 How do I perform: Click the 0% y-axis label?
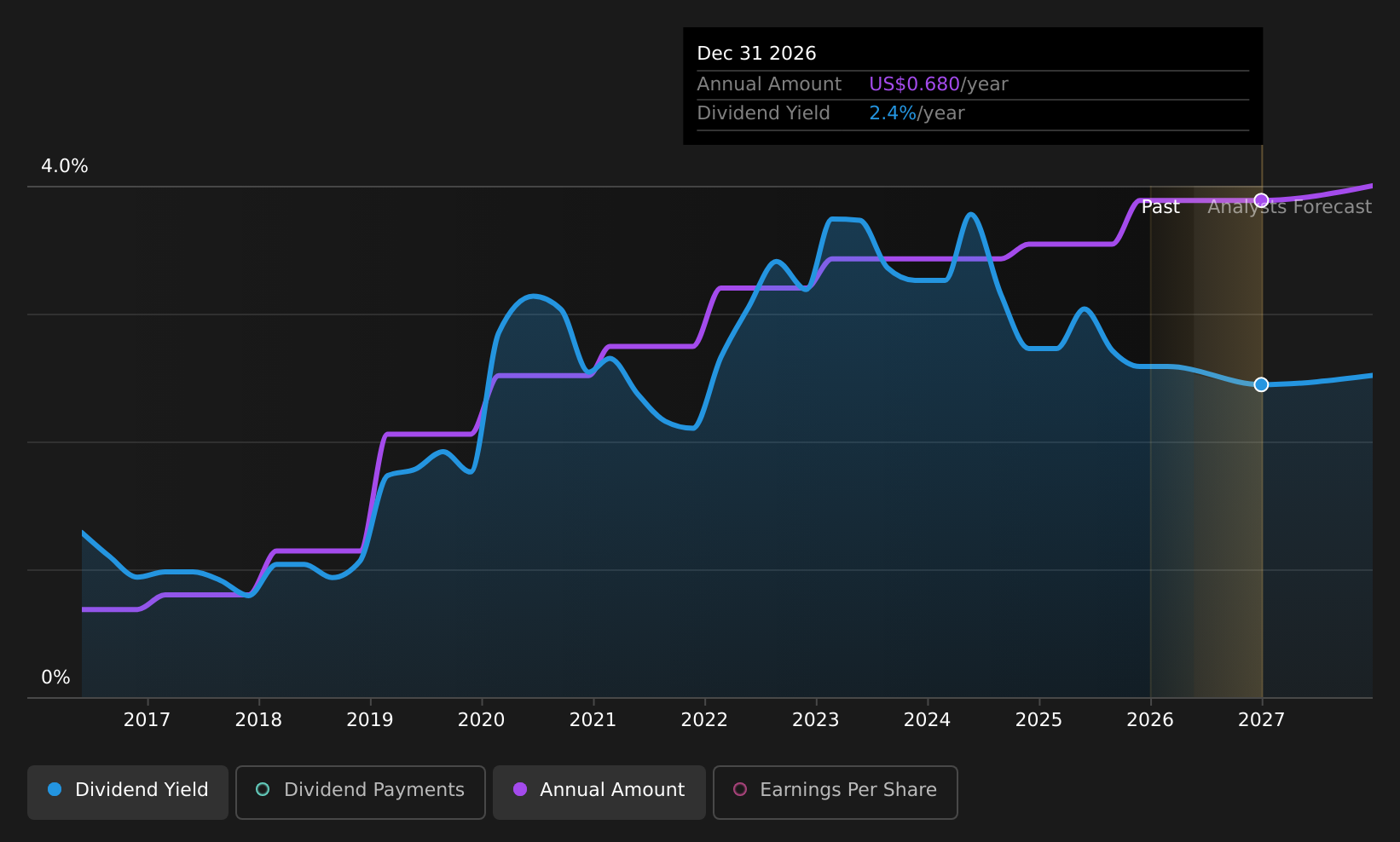click(56, 678)
